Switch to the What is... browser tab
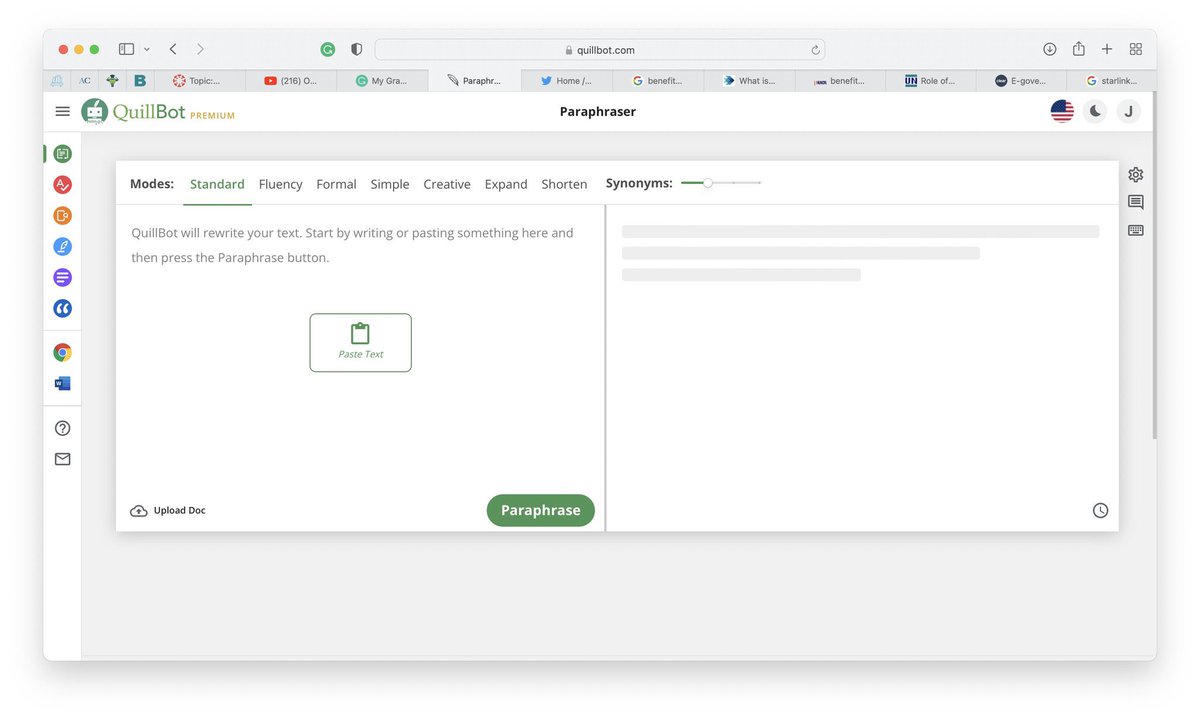The image size is (1200, 718). click(749, 81)
